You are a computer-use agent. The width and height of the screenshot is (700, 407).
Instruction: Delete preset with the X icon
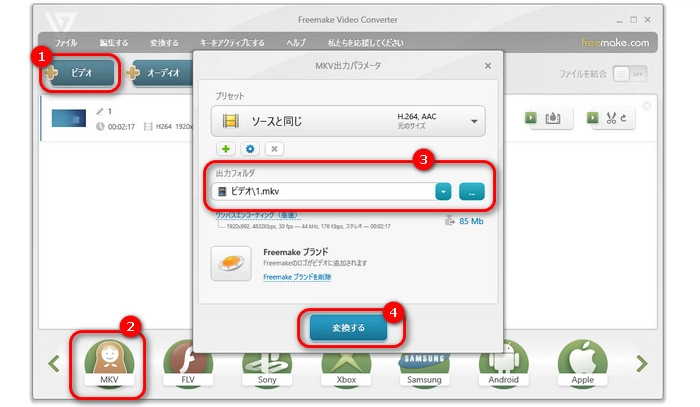click(274, 149)
